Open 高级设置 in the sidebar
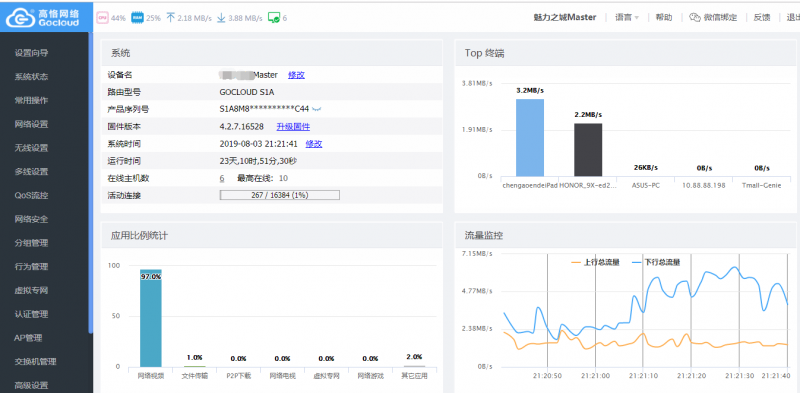The width and height of the screenshot is (800, 393). 32,385
